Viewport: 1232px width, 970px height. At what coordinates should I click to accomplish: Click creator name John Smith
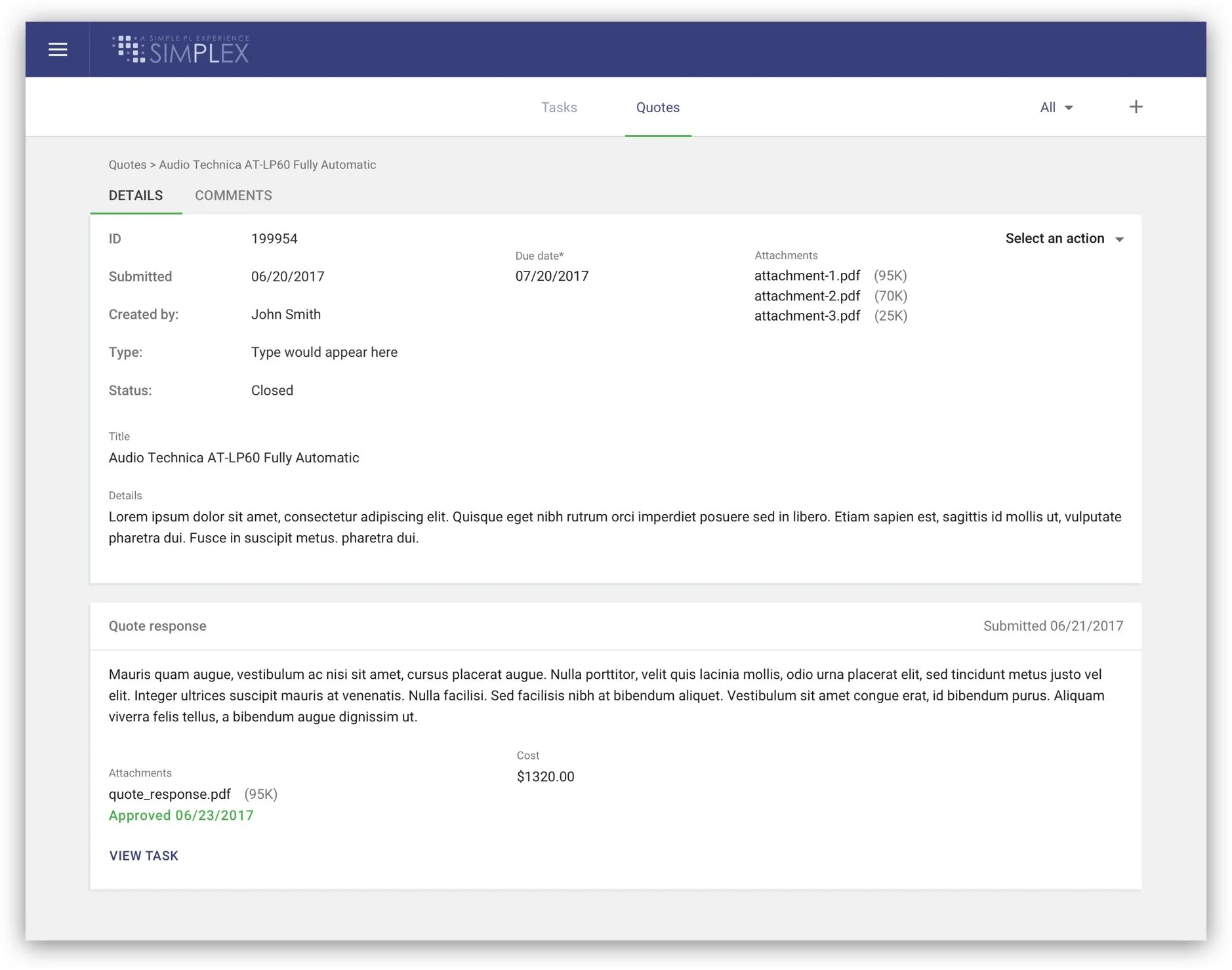286,314
